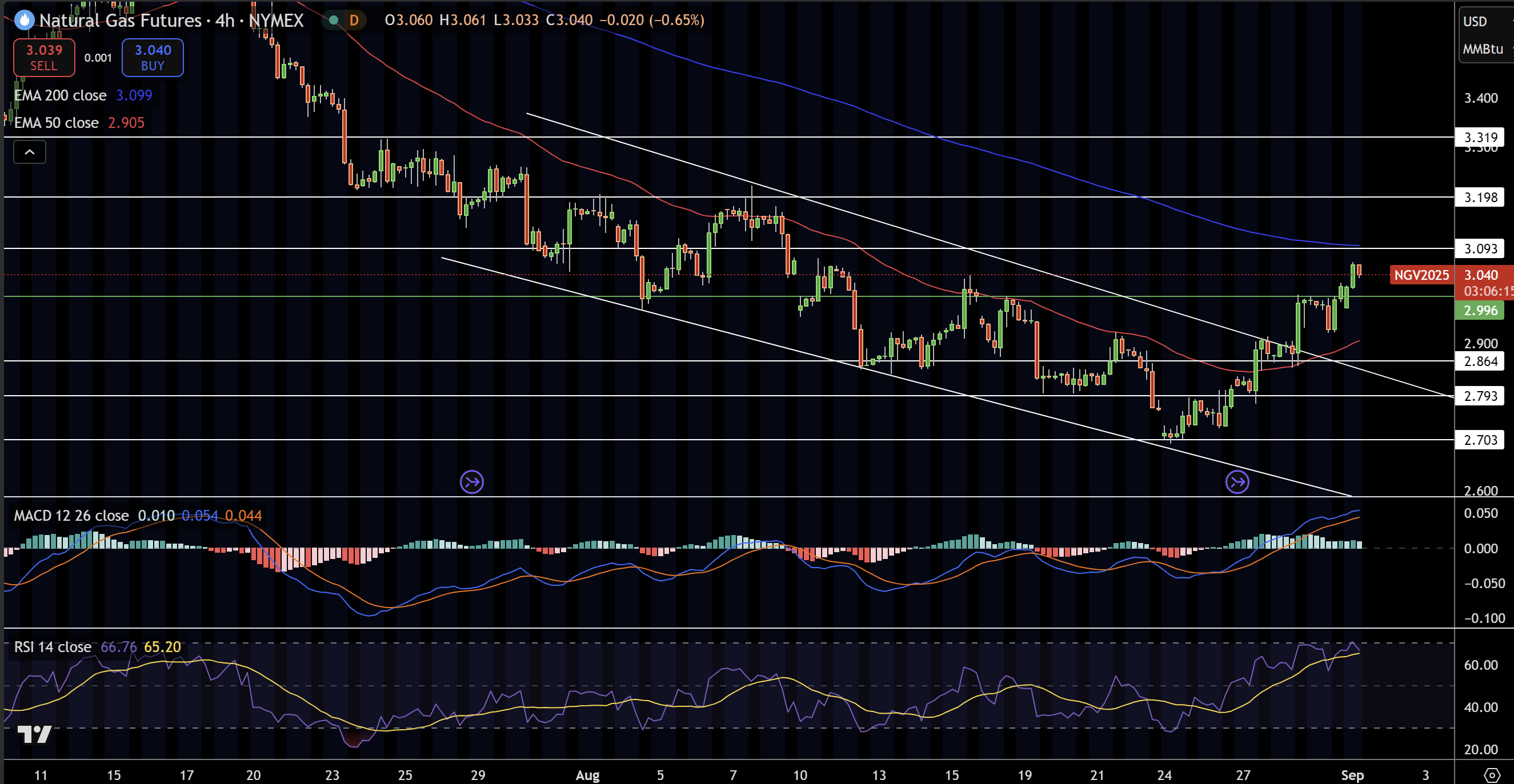
Task: Click the 0.001 spread value
Action: click(x=98, y=58)
